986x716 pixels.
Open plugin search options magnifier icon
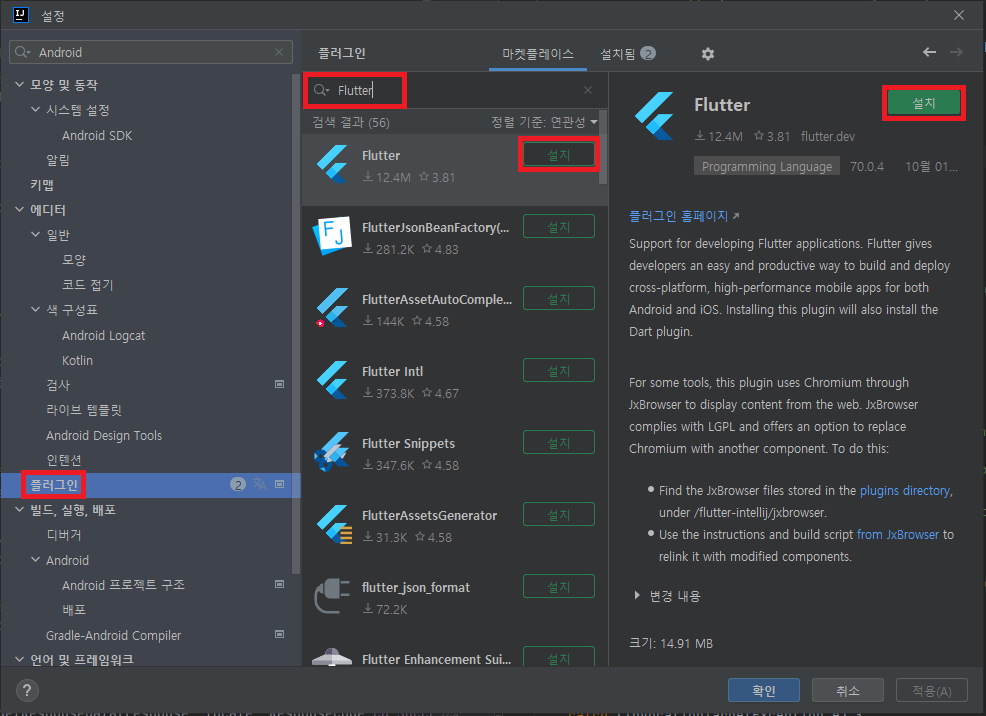[321, 90]
